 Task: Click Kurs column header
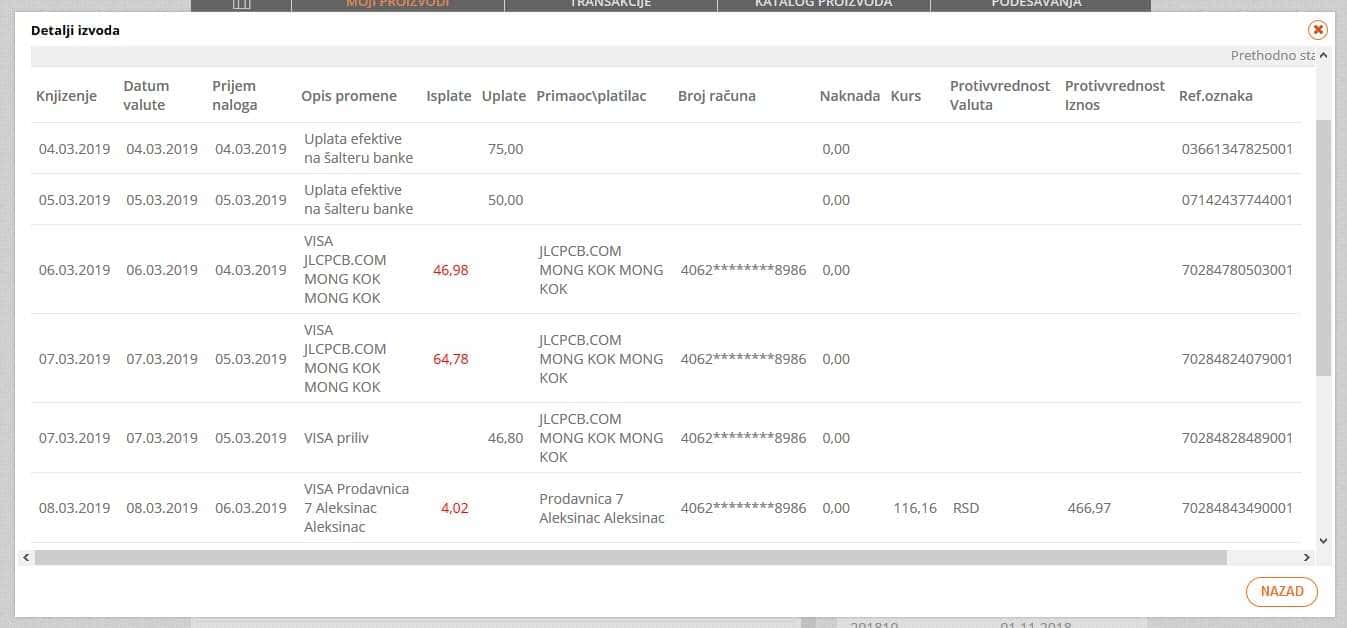pos(906,96)
